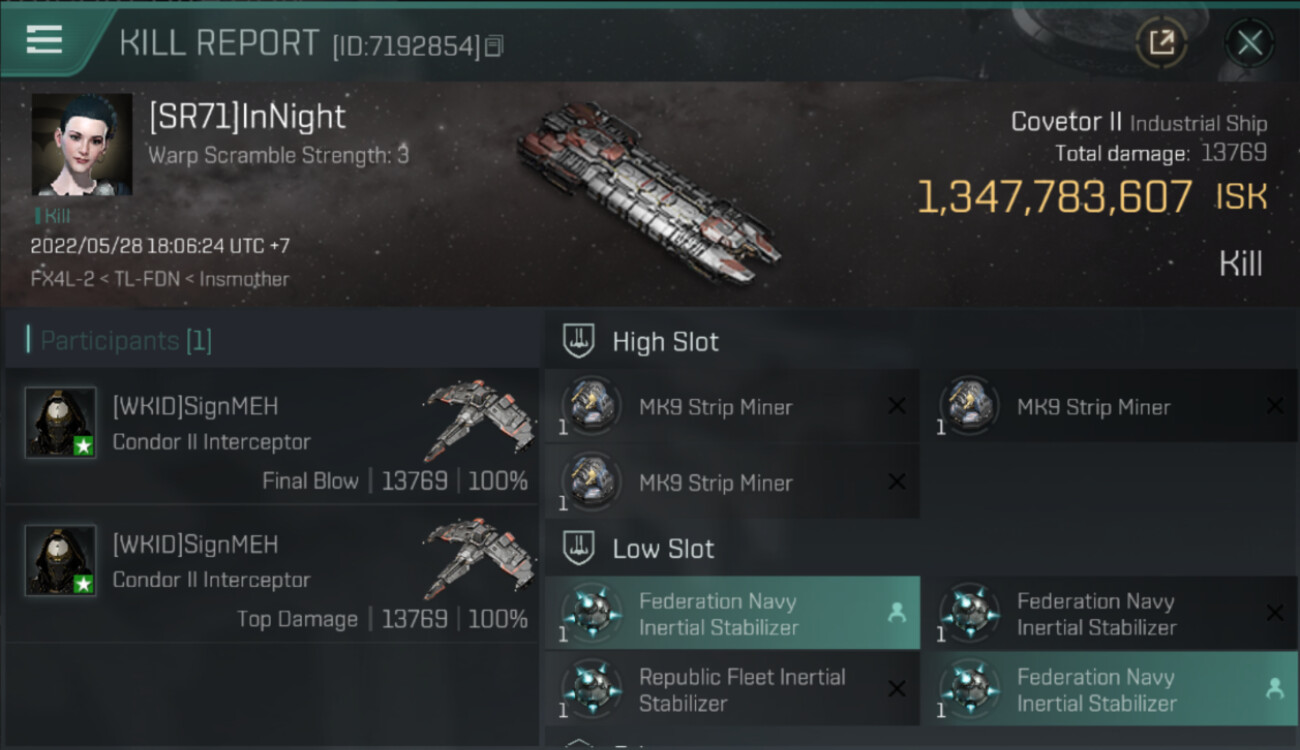Select the Final Blow SignMEH portrait
This screenshot has height=750, width=1300.
(60, 422)
